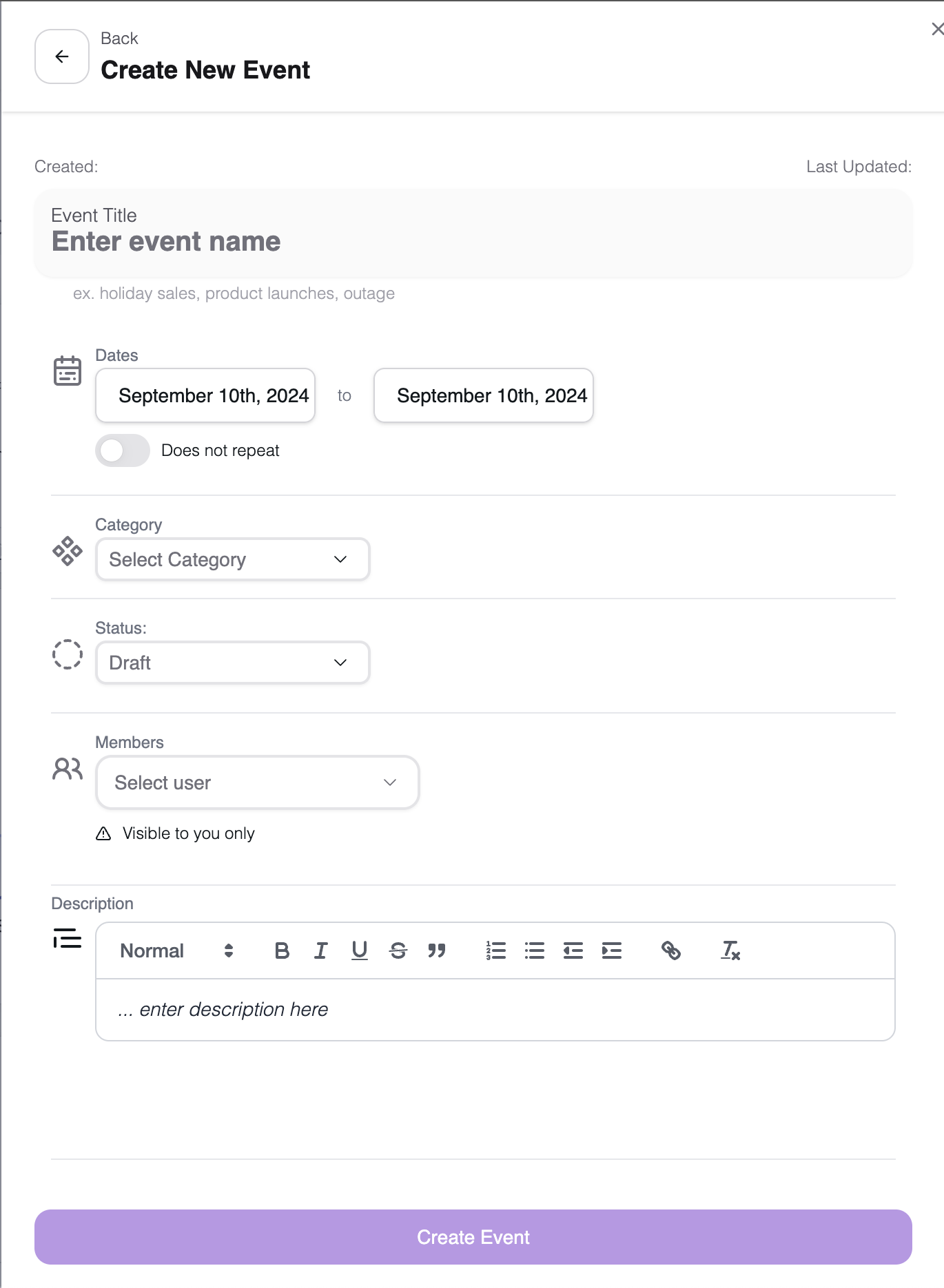944x1288 pixels.
Task: Open the Select Category dropdown
Action: tap(232, 559)
